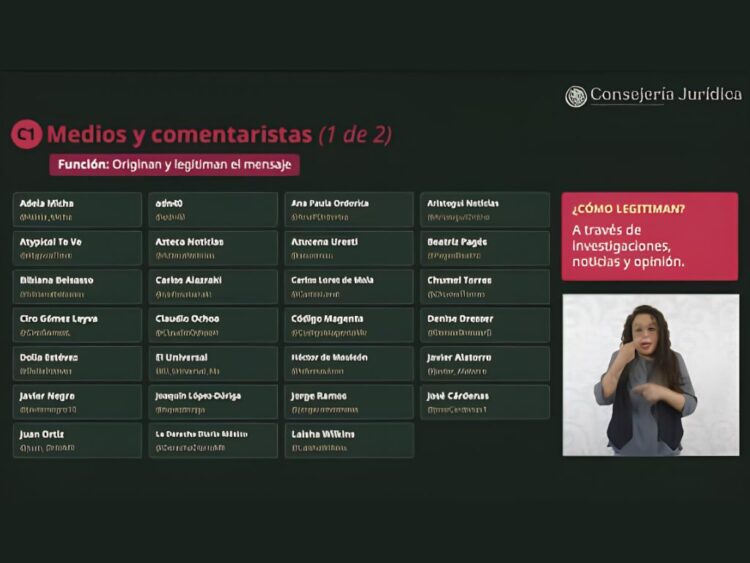
Task: Select the Ciro Gómez Leyva card
Action: click(77, 325)
